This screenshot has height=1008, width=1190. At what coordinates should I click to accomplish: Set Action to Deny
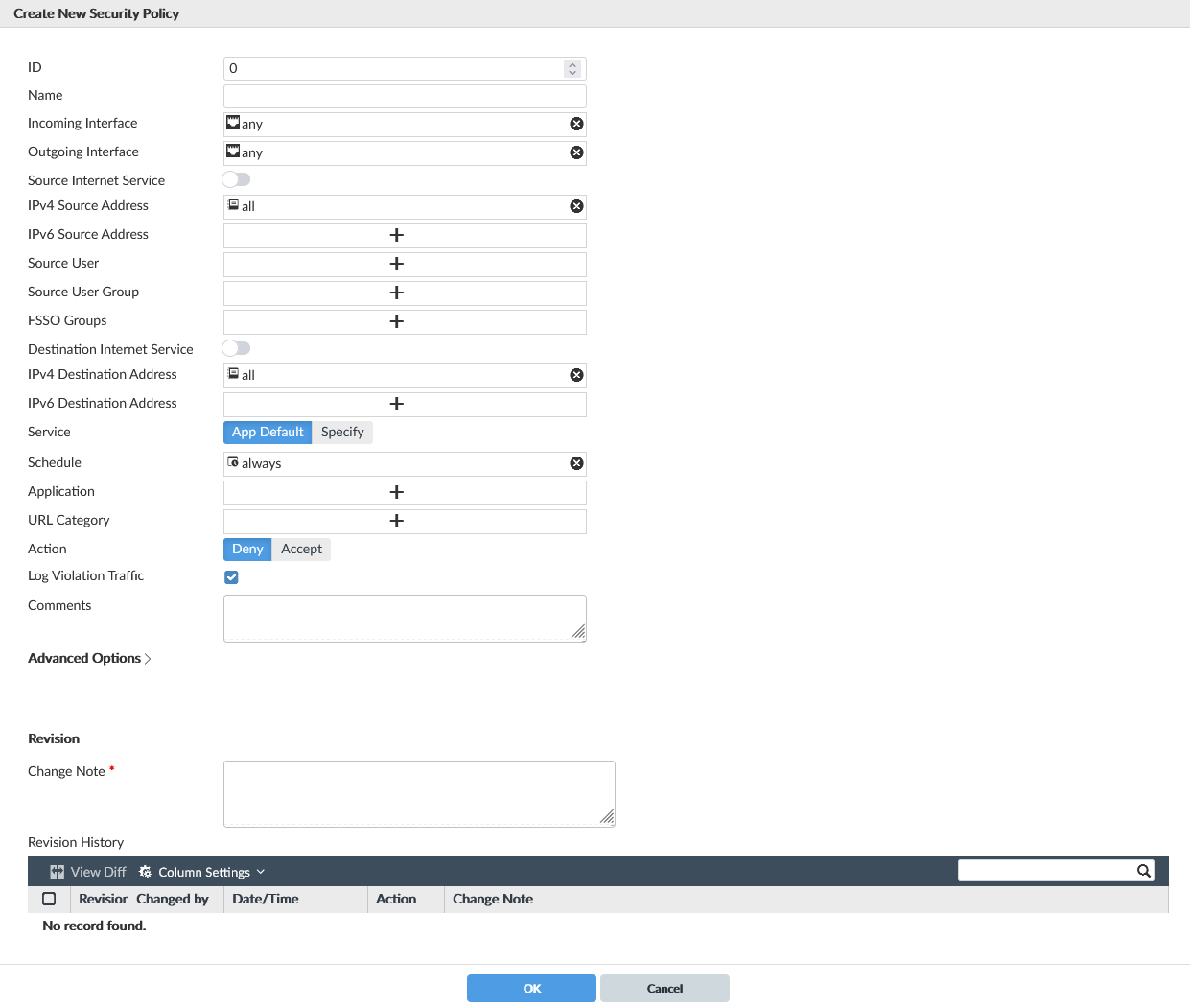pyautogui.click(x=247, y=550)
